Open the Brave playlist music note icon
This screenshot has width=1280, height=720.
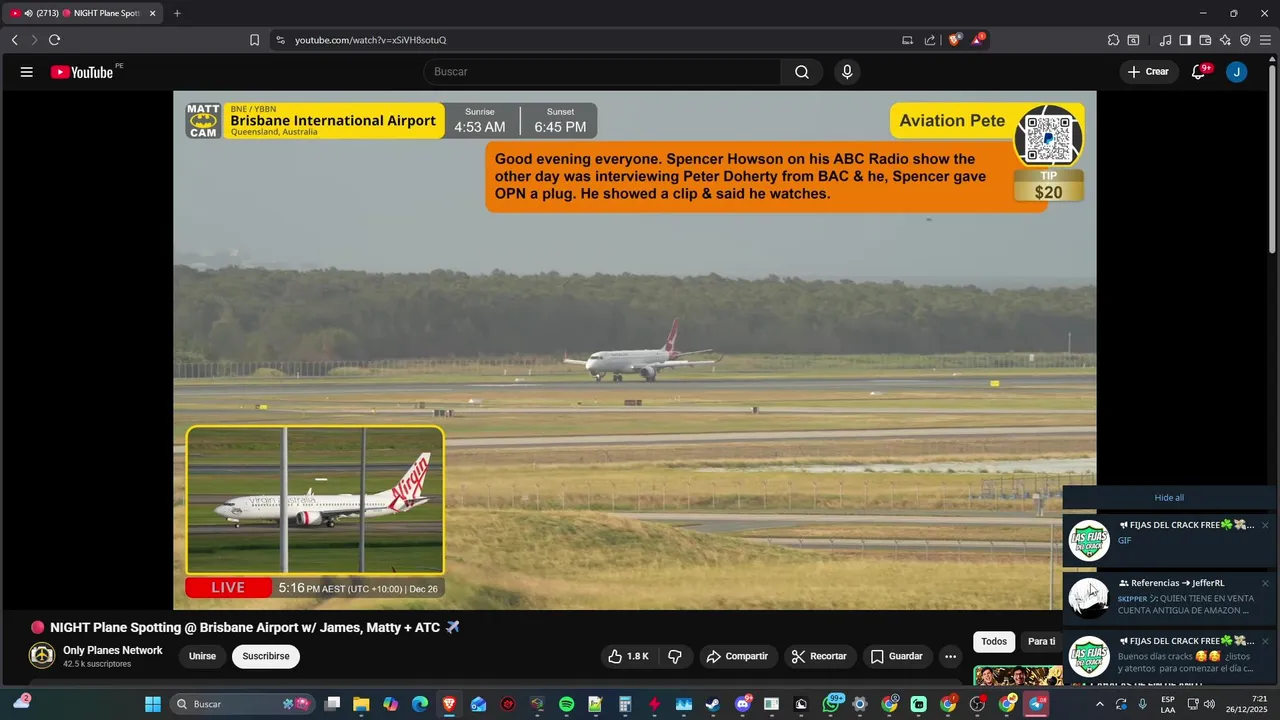click(1165, 40)
